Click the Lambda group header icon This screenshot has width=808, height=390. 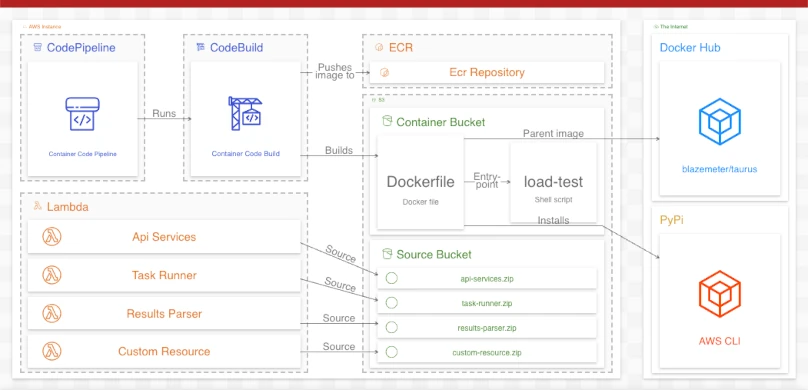[x=38, y=206]
